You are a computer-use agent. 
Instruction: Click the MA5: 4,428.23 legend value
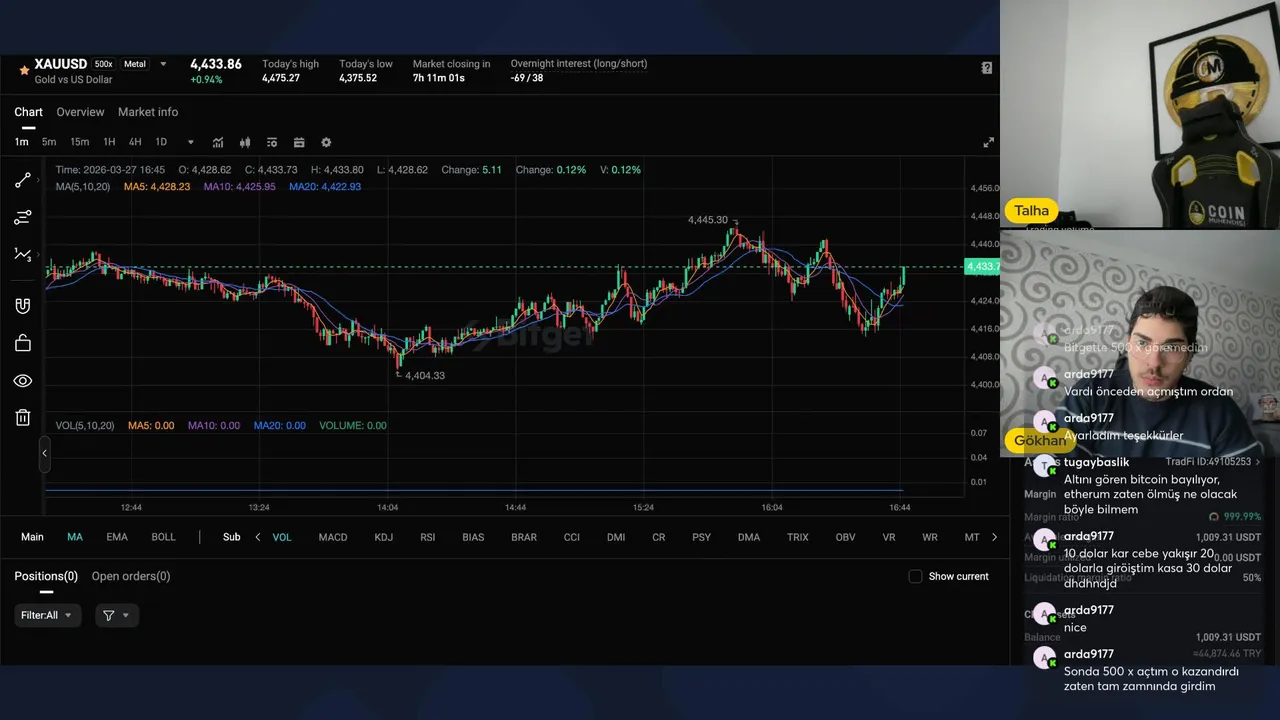157,187
